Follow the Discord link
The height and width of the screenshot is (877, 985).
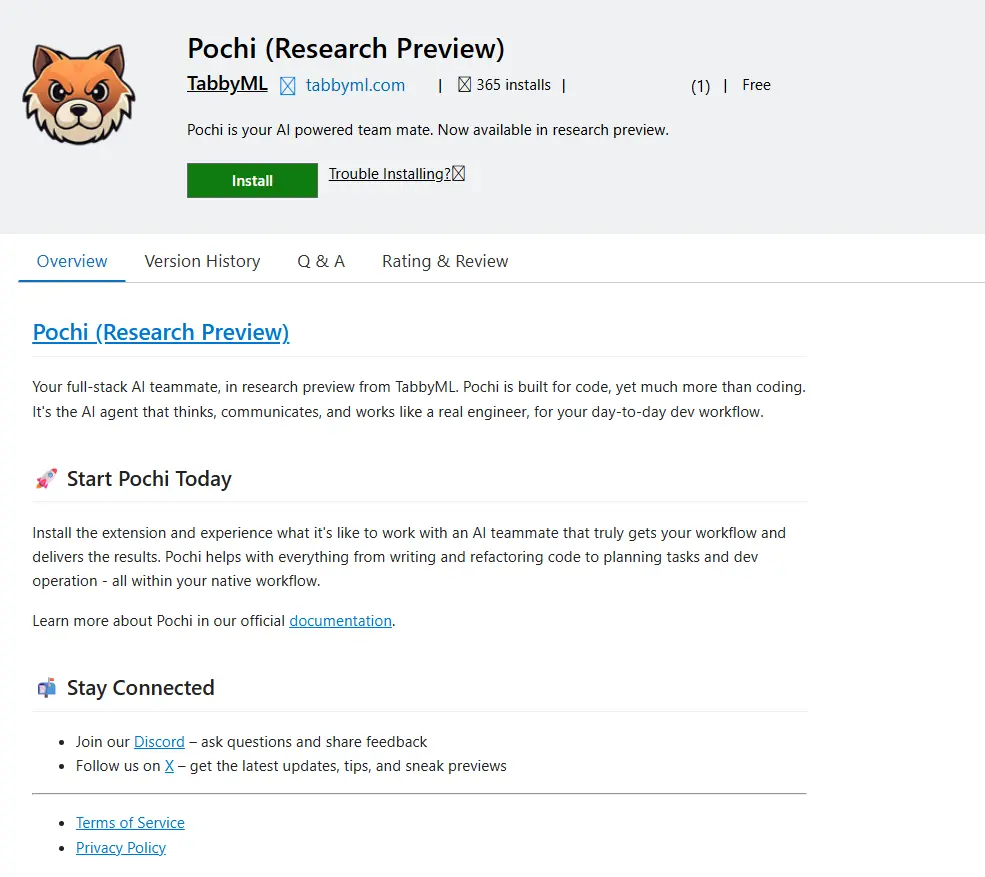tap(159, 742)
